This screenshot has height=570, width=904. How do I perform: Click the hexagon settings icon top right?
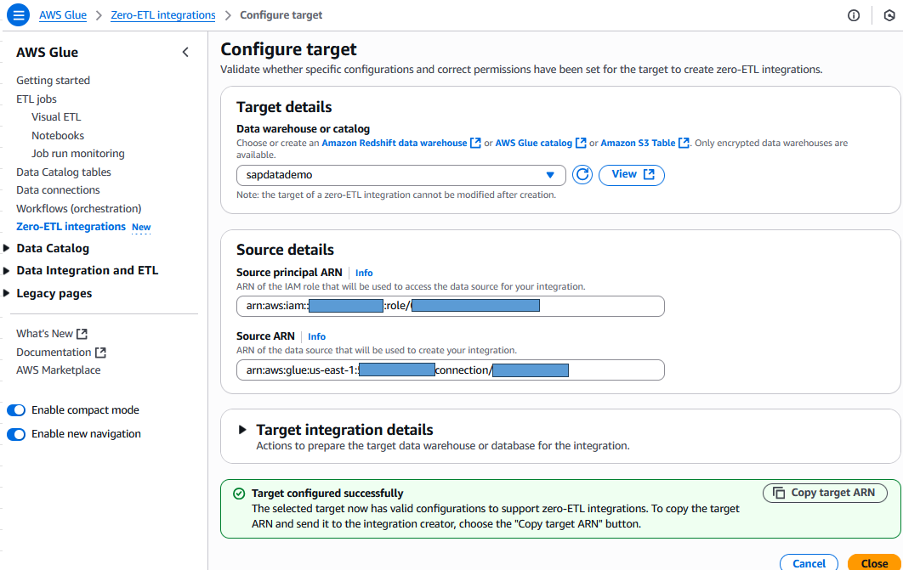tap(889, 15)
